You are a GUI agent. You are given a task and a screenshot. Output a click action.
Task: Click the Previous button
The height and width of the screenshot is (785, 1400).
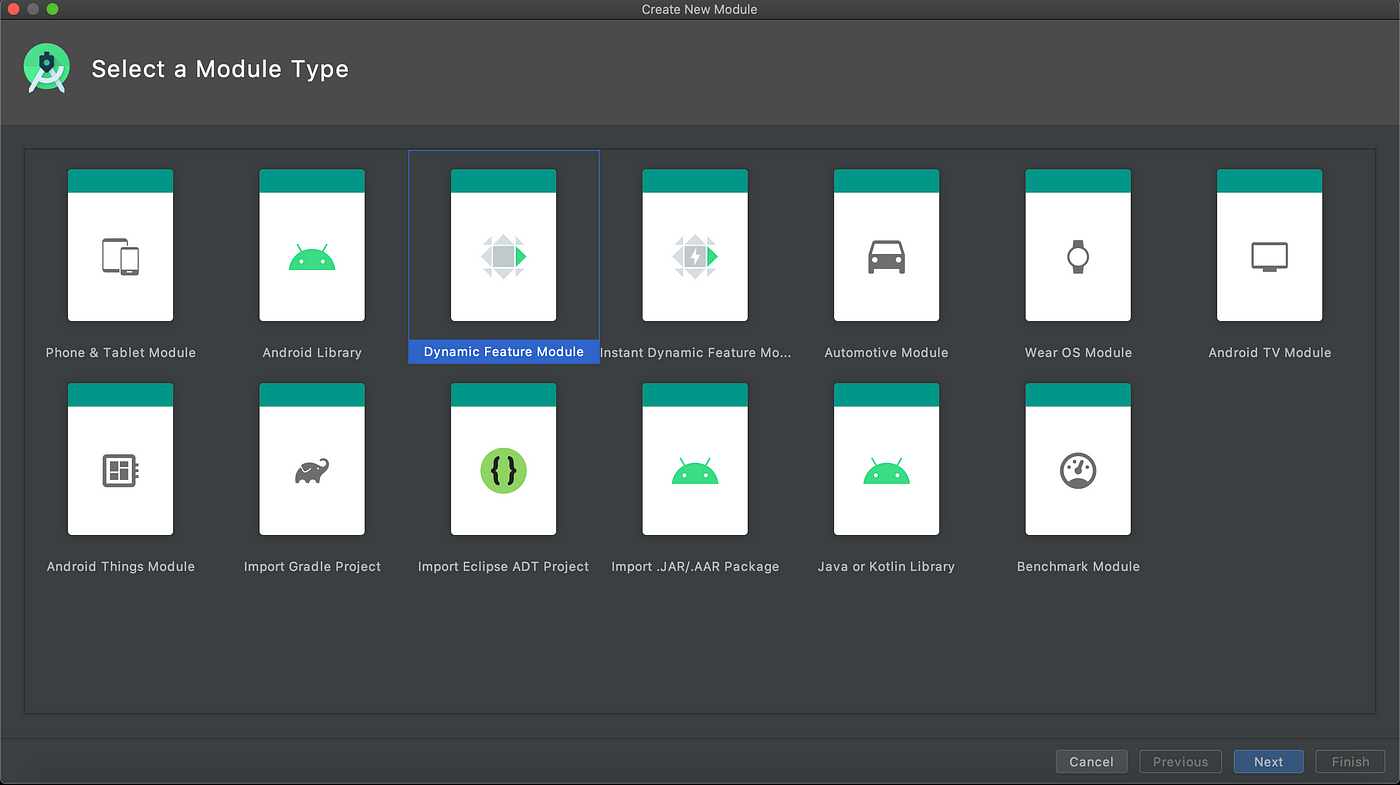pyautogui.click(x=1180, y=761)
